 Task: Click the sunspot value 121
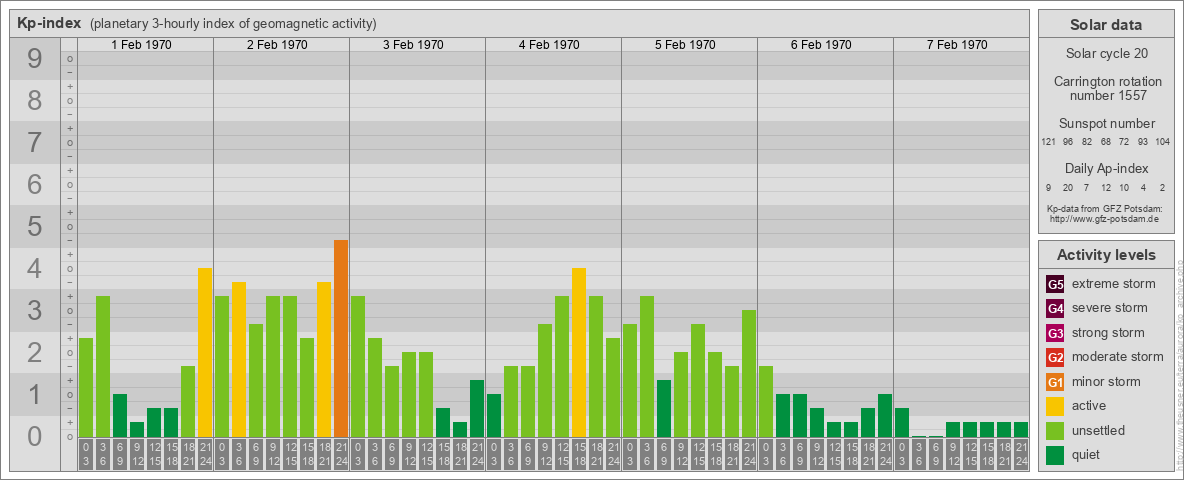(x=1048, y=142)
